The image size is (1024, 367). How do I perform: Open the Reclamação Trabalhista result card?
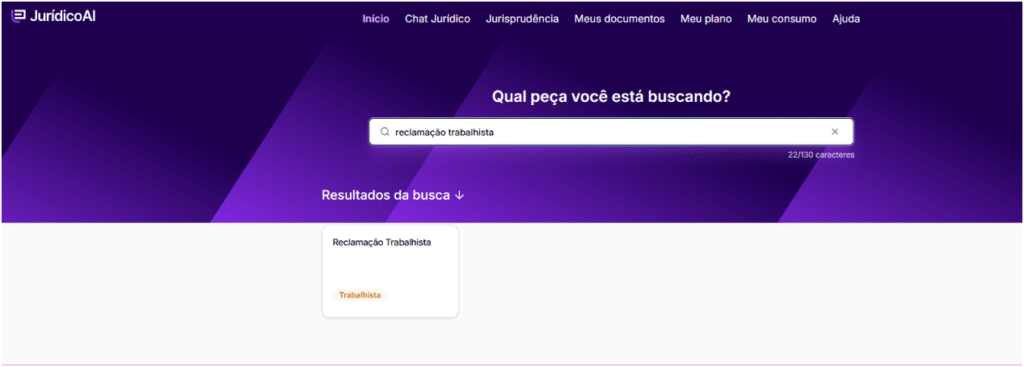click(x=391, y=272)
